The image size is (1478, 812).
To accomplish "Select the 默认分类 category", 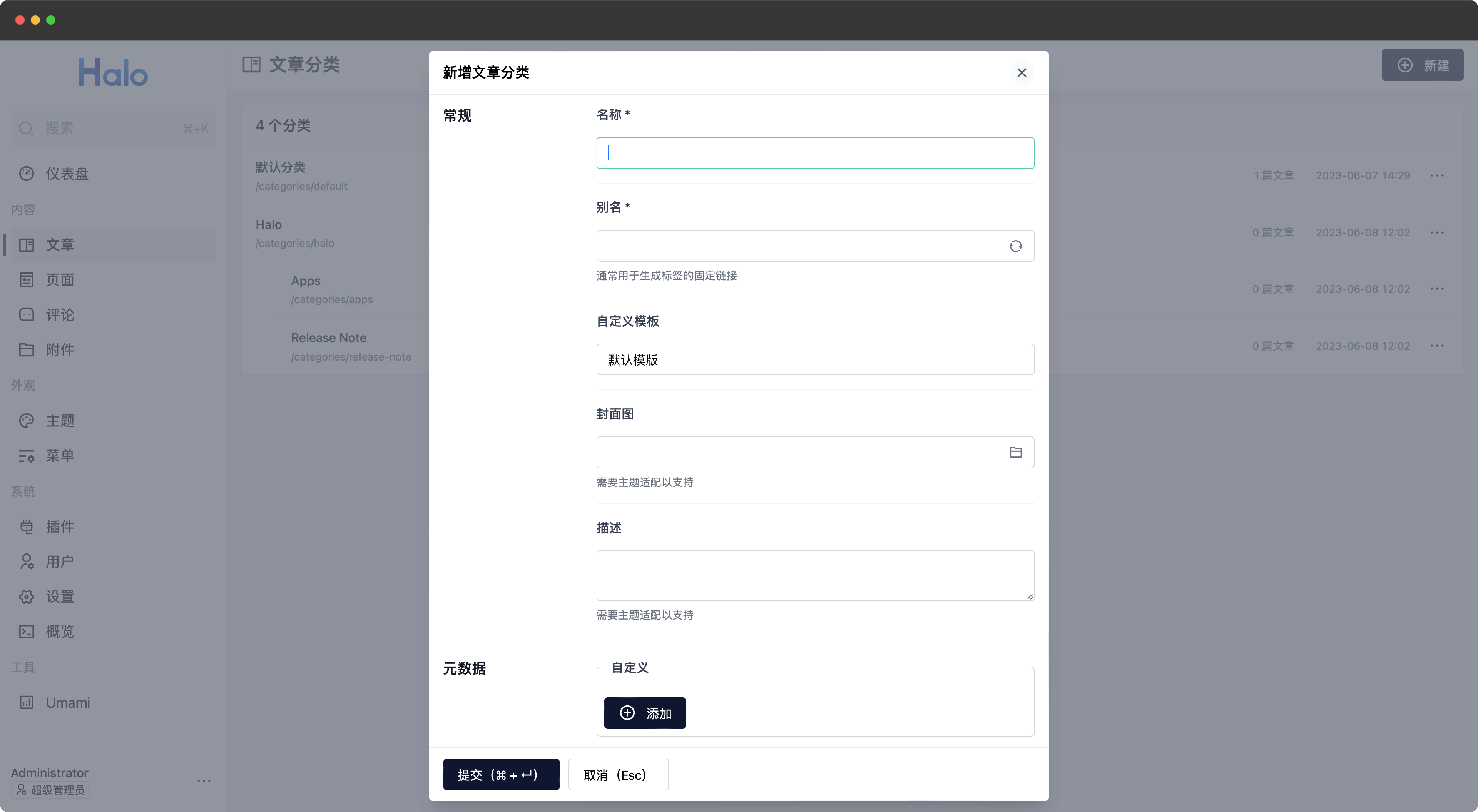I will coord(281,167).
